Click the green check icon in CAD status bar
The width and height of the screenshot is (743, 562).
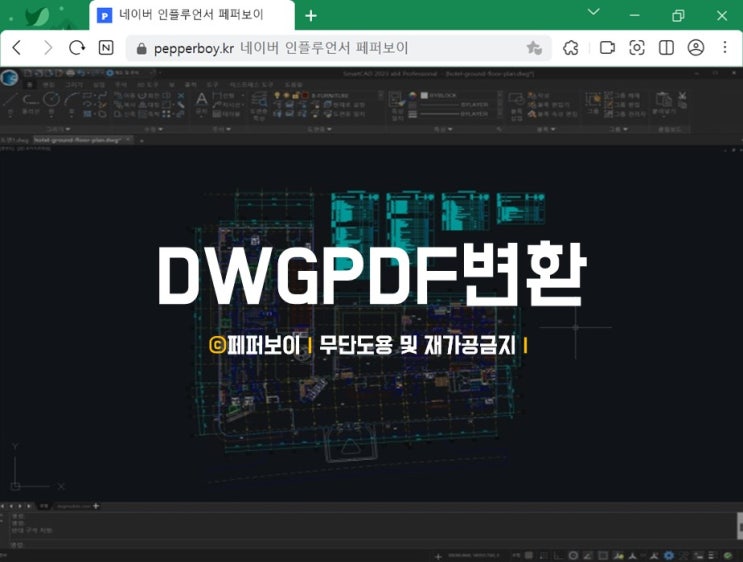728,555
